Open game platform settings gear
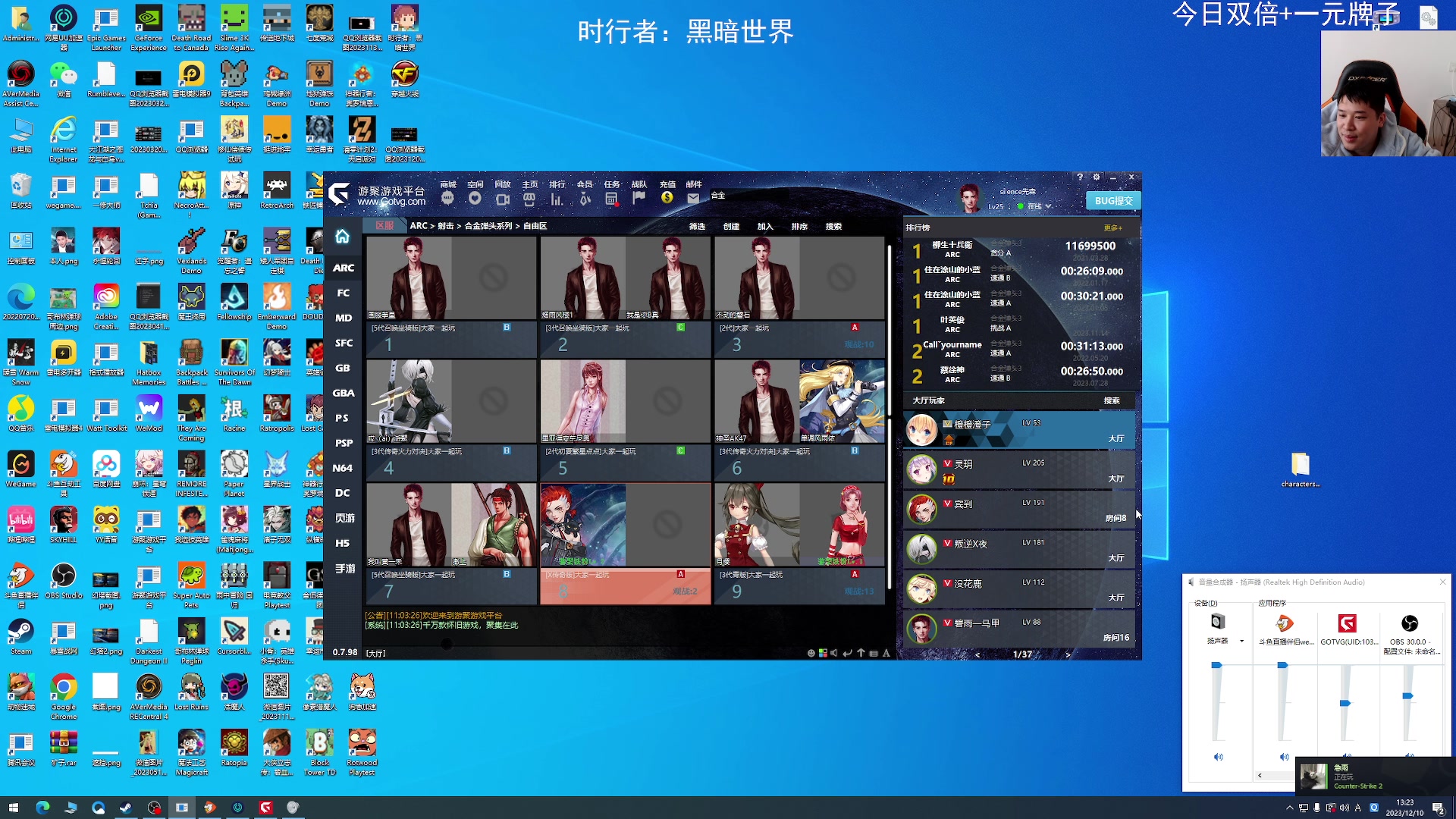The height and width of the screenshot is (819, 1456). [1097, 177]
